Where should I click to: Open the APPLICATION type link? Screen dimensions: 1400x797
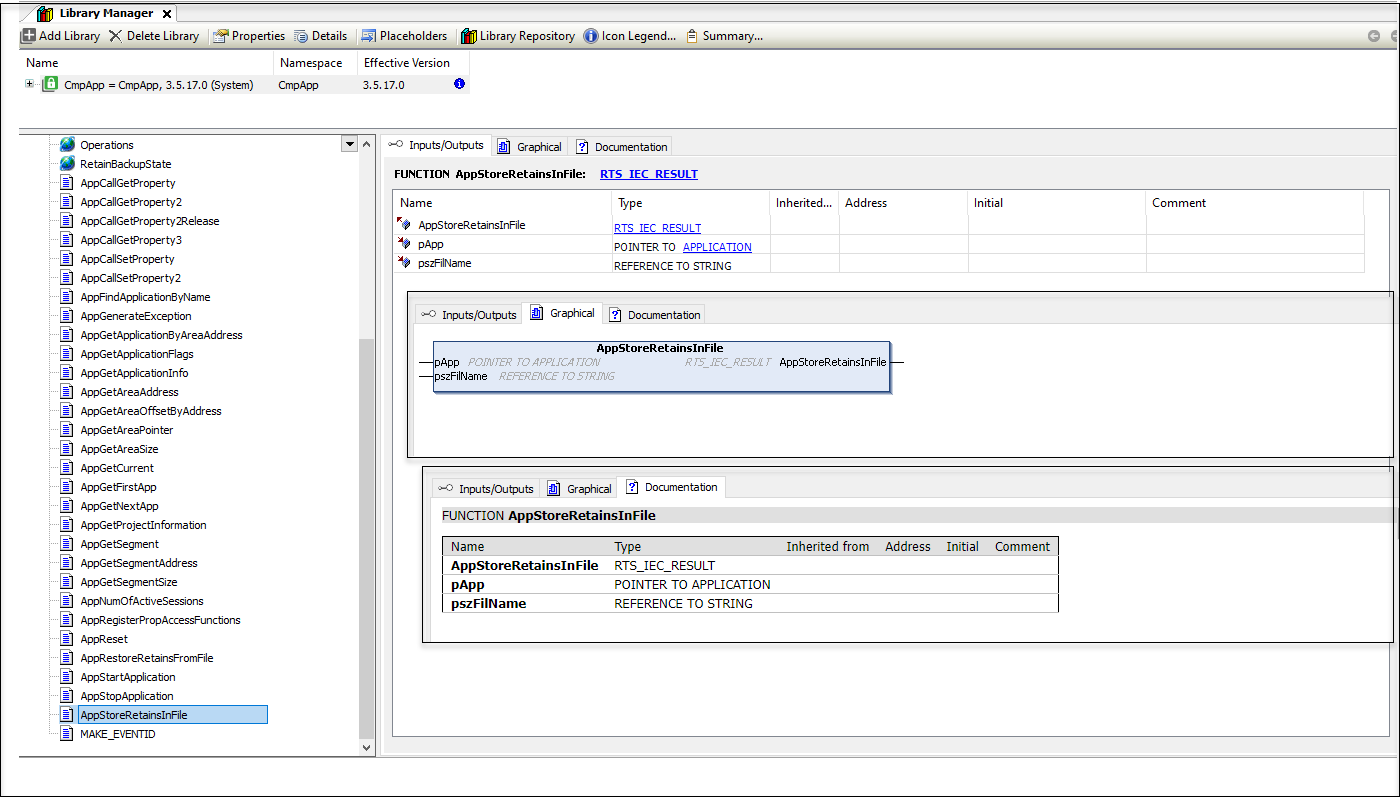(717, 247)
